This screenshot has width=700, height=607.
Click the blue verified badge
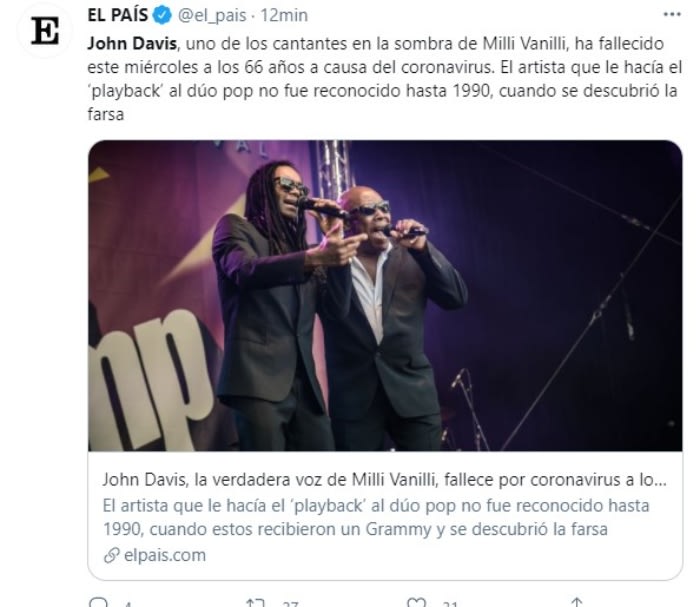click(x=162, y=15)
